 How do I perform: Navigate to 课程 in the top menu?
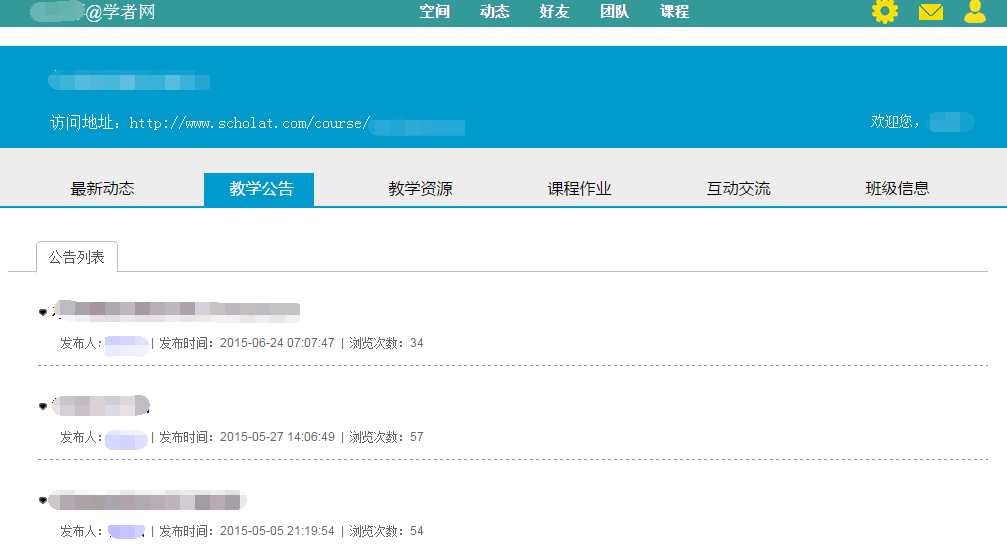tap(674, 12)
